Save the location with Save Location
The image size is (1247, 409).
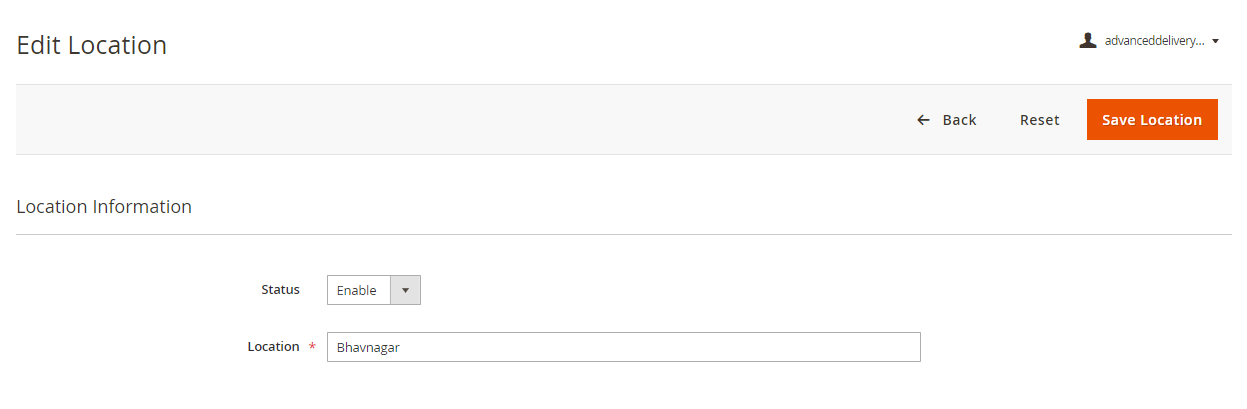(x=1151, y=120)
